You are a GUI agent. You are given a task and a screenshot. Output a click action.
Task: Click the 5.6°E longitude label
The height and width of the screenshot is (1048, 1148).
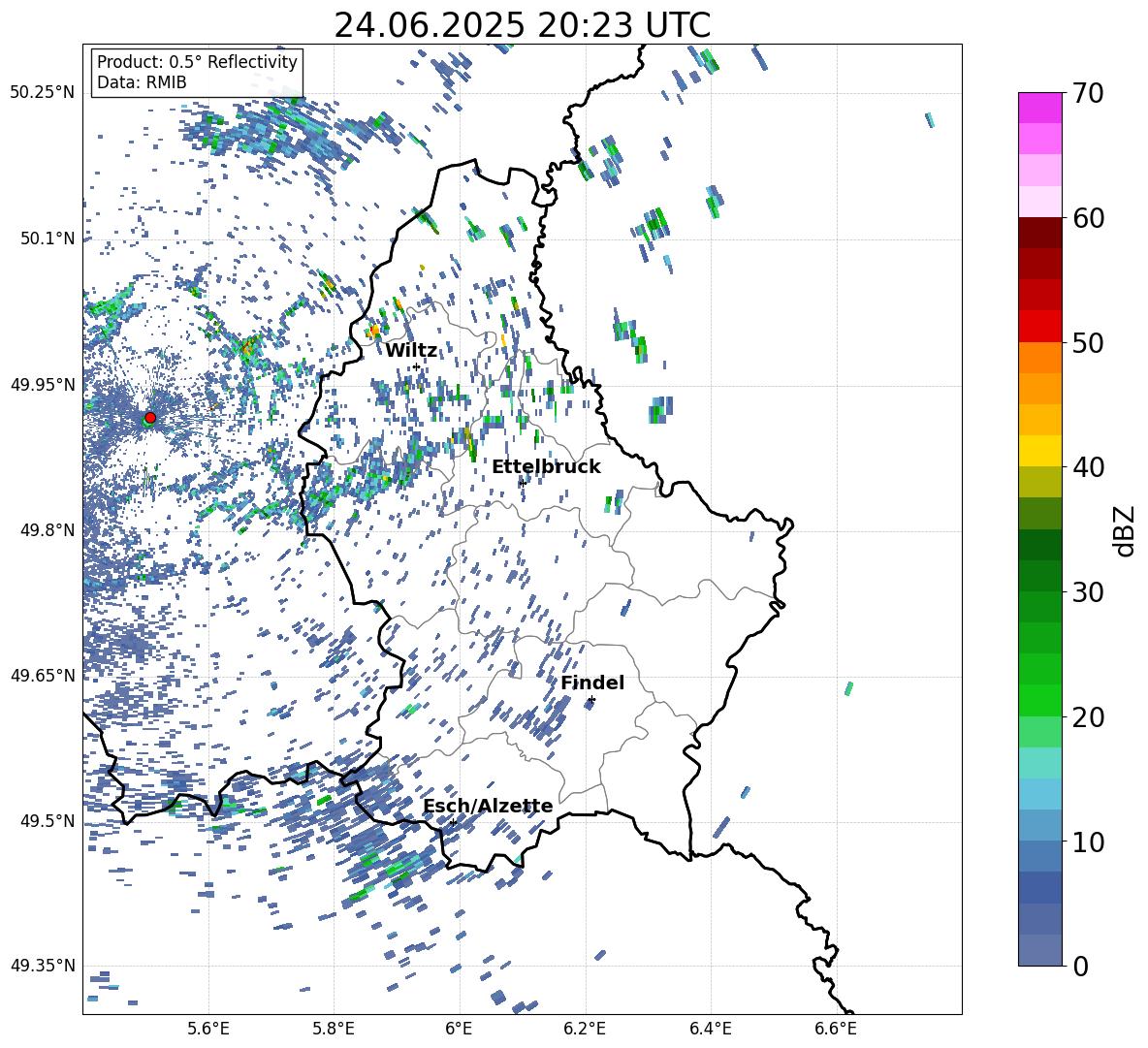point(208,1029)
